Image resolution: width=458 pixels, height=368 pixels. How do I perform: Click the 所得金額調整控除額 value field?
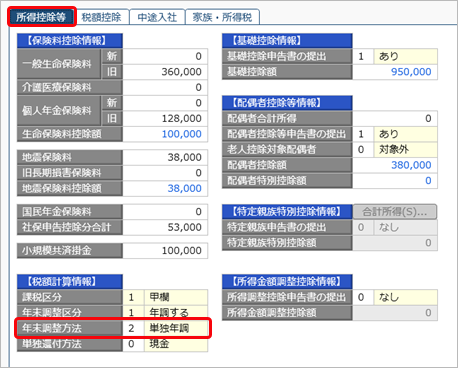(x=395, y=313)
